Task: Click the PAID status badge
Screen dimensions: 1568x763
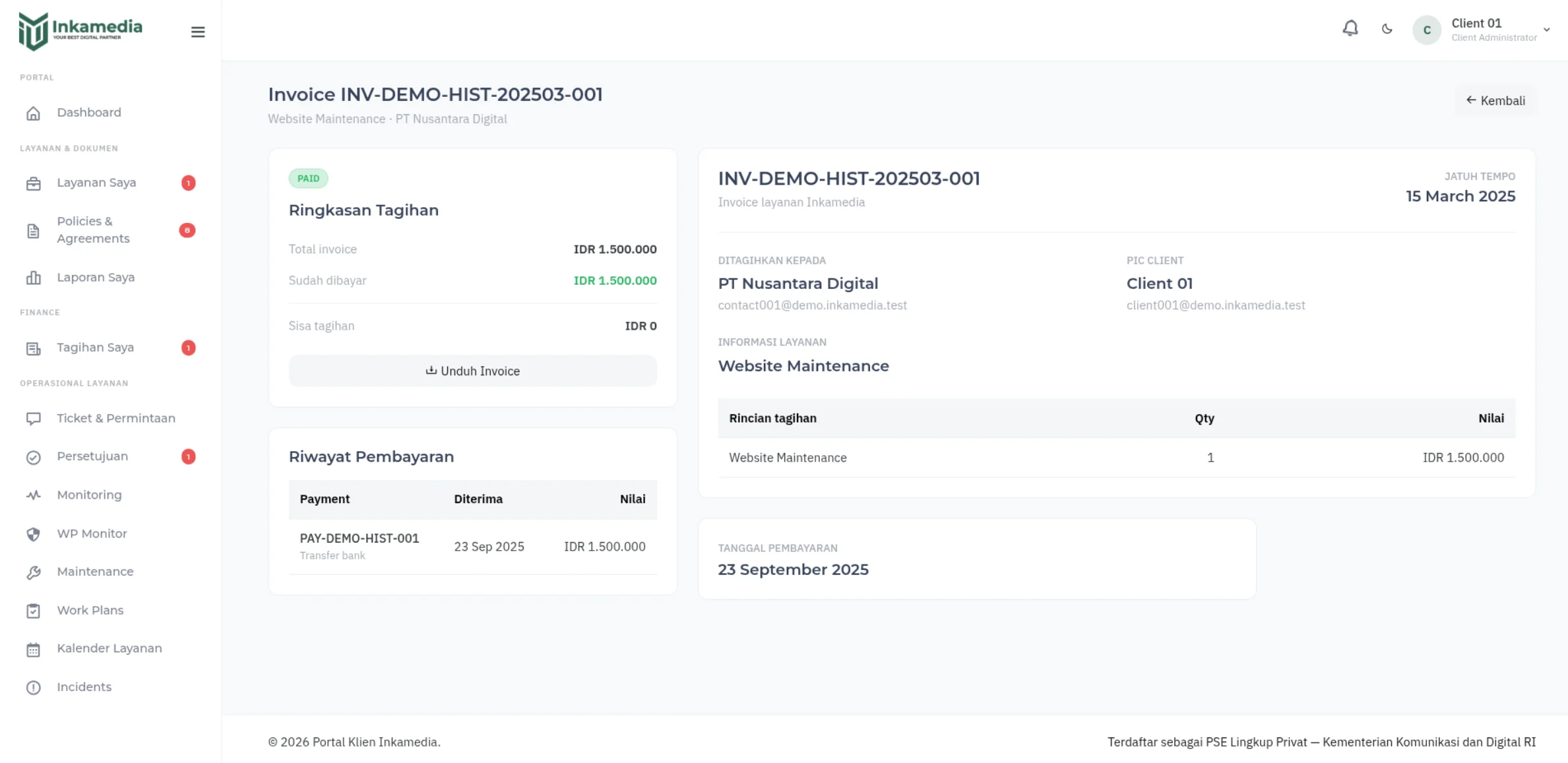Action: click(308, 178)
